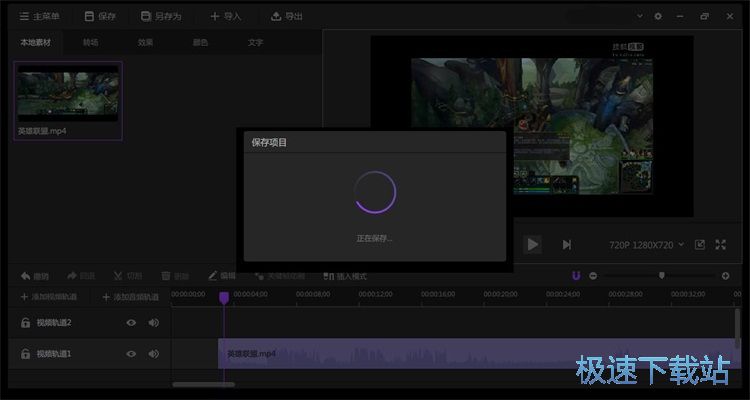Open the 720P 1280X720 resolution dropdown

647,245
